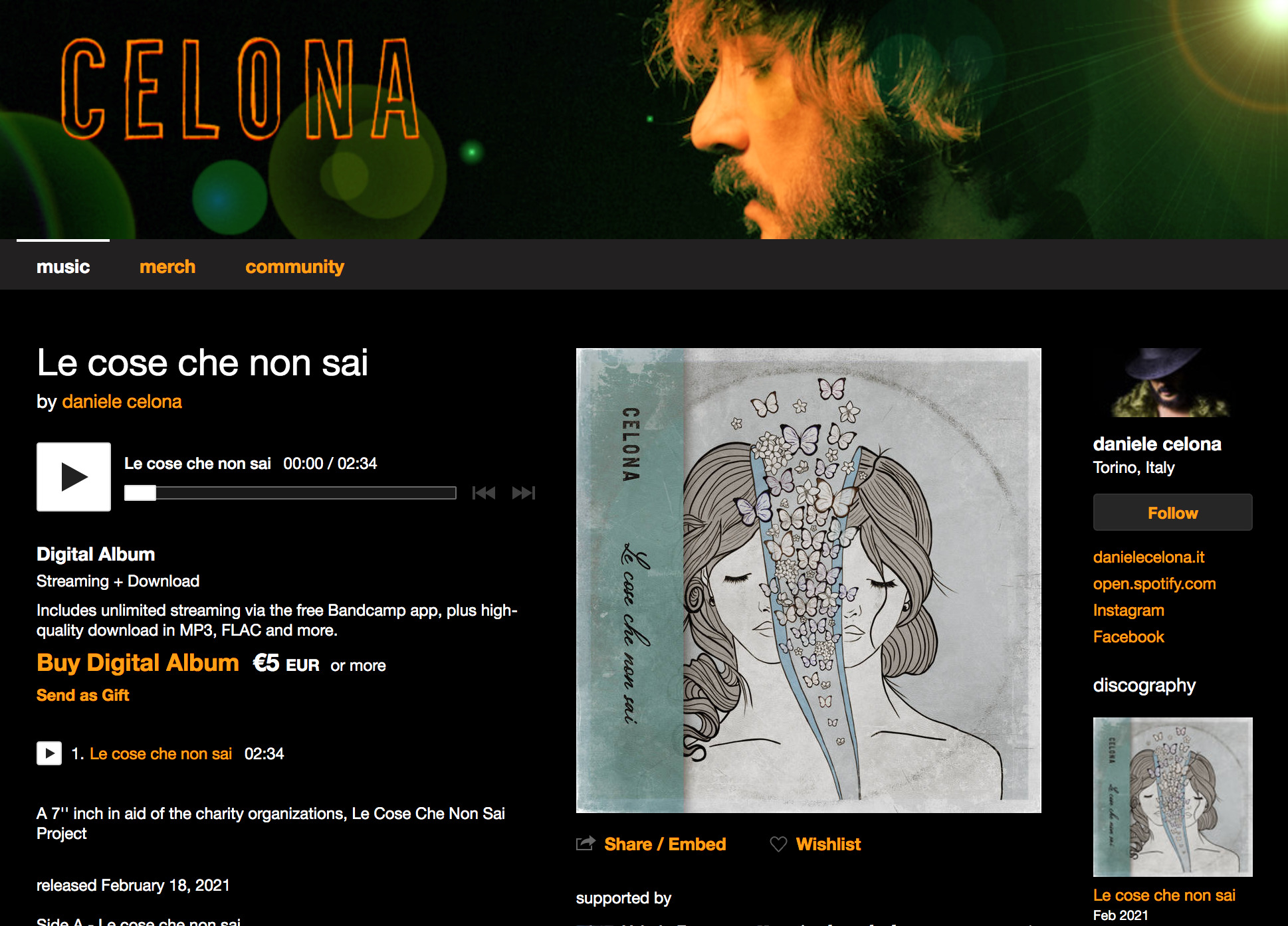The height and width of the screenshot is (926, 1288).
Task: Open the open.spotify.com link
Action: pos(1154,583)
